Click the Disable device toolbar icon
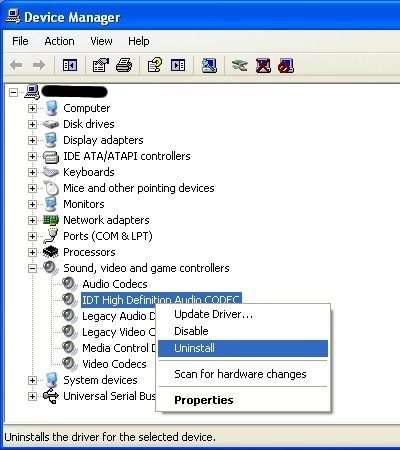Screen dimensions: 400x450 [x=286, y=65]
